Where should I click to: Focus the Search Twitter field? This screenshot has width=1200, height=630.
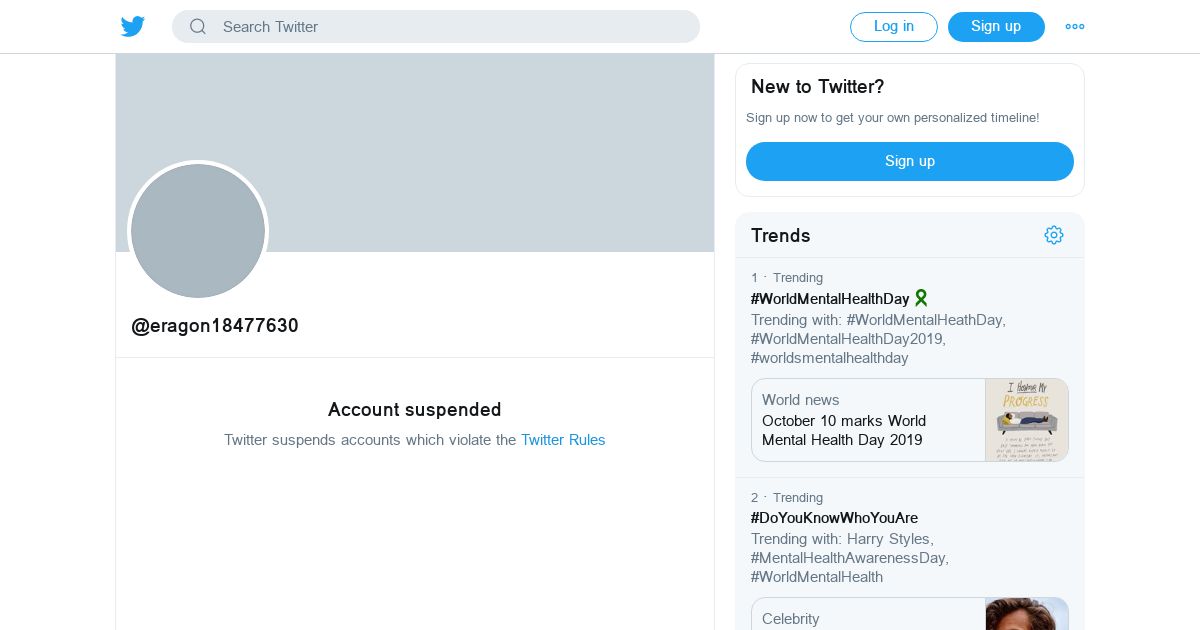[450, 27]
